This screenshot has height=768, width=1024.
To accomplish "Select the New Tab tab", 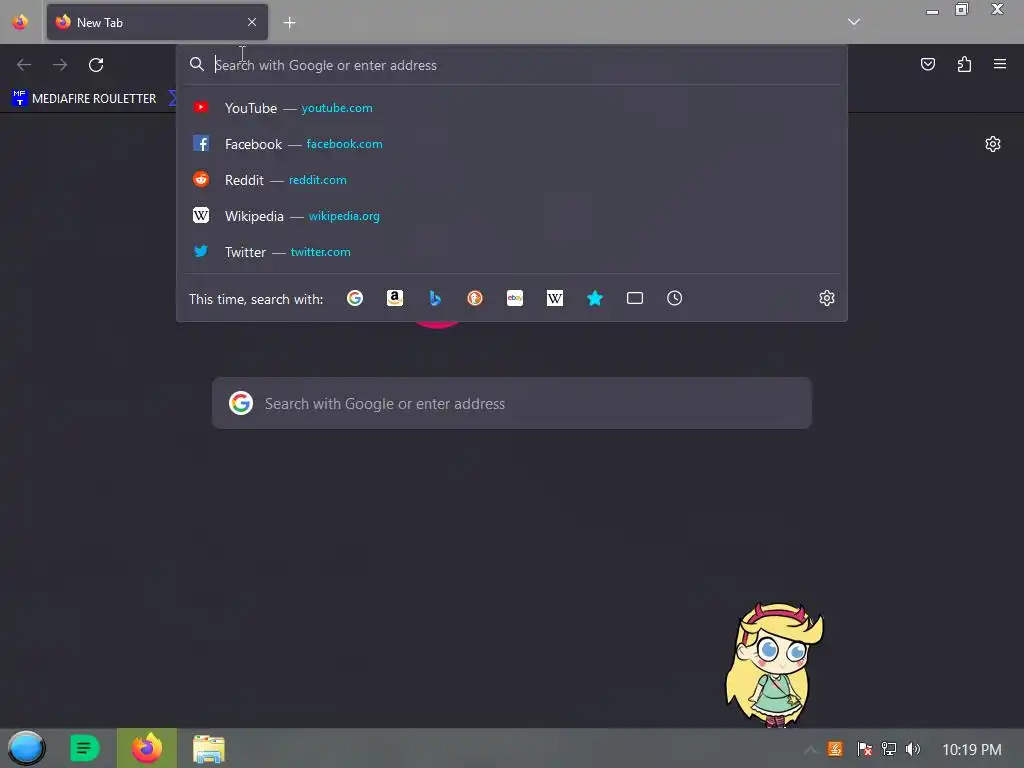I will tap(157, 22).
